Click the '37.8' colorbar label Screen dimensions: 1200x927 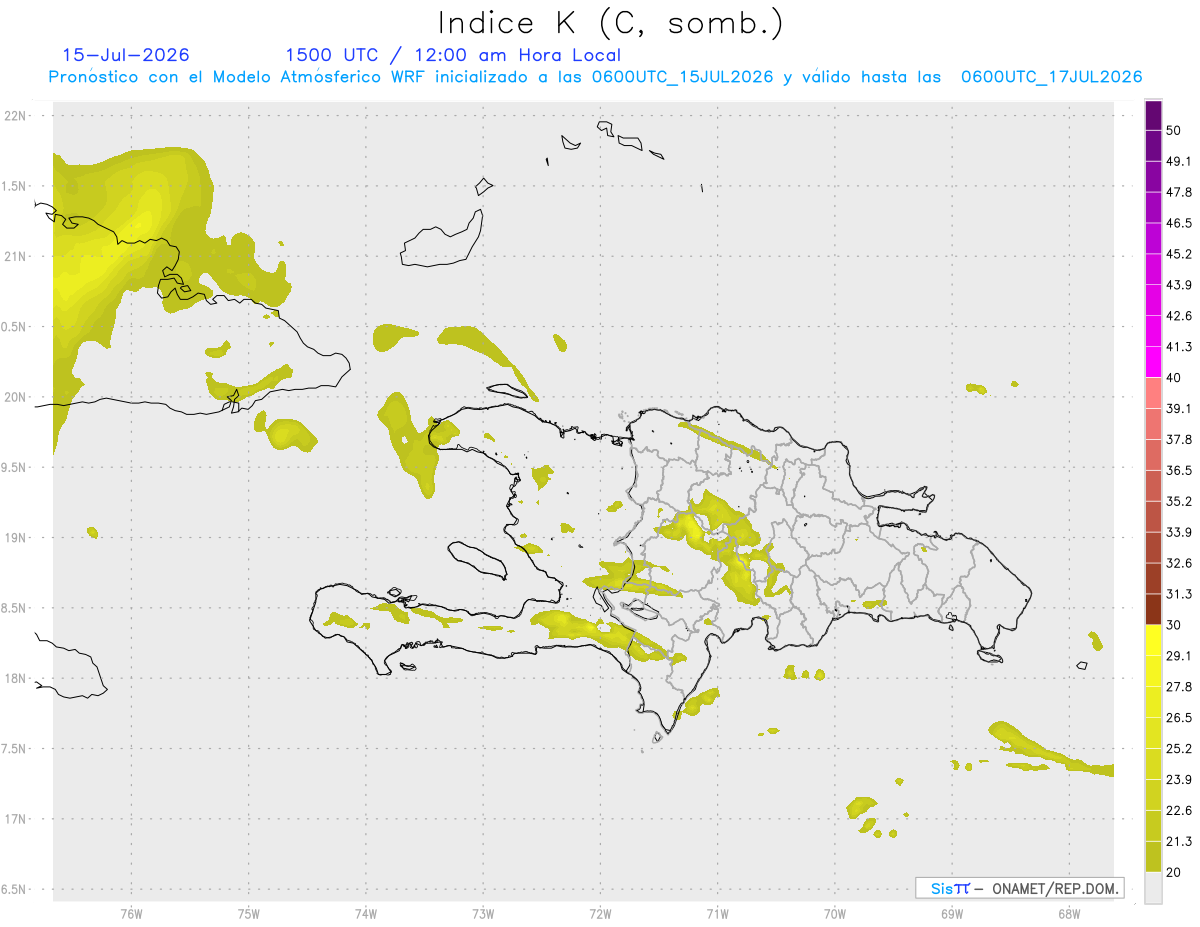pos(1179,439)
